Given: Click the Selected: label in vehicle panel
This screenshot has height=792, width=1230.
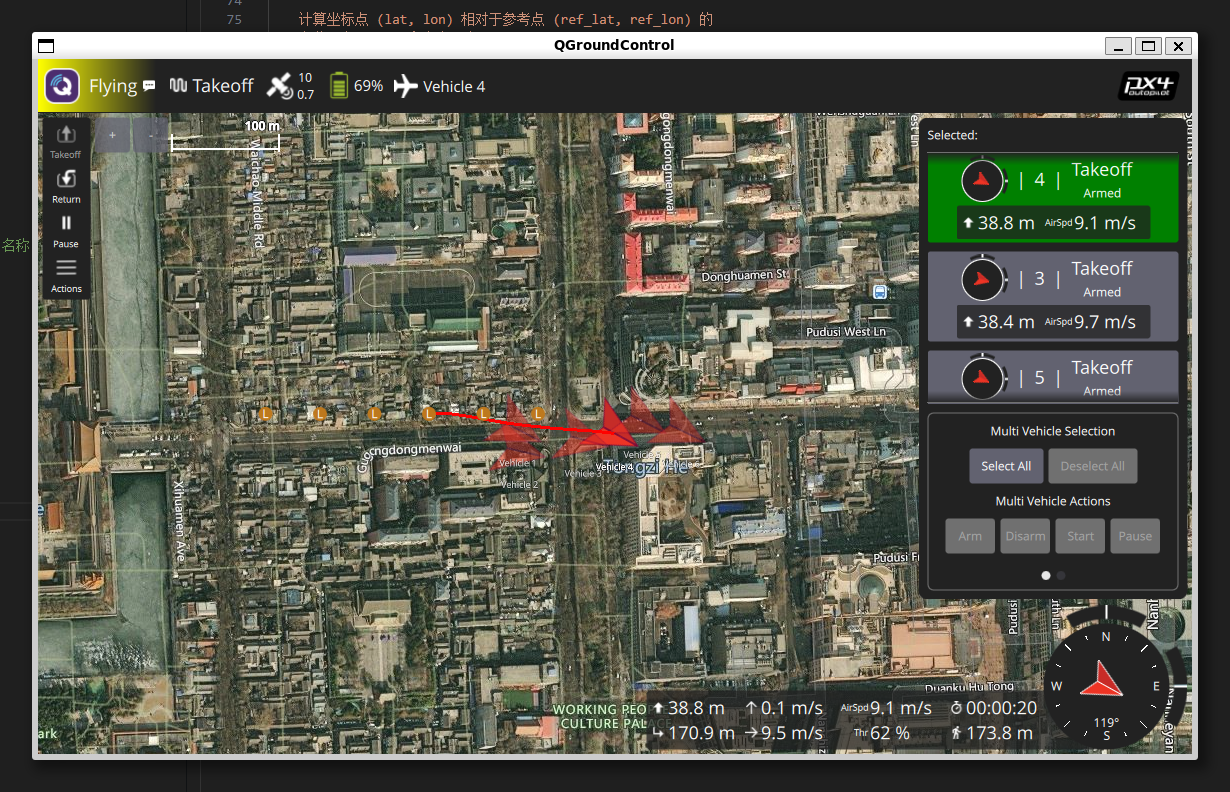Looking at the screenshot, I should pos(952,135).
